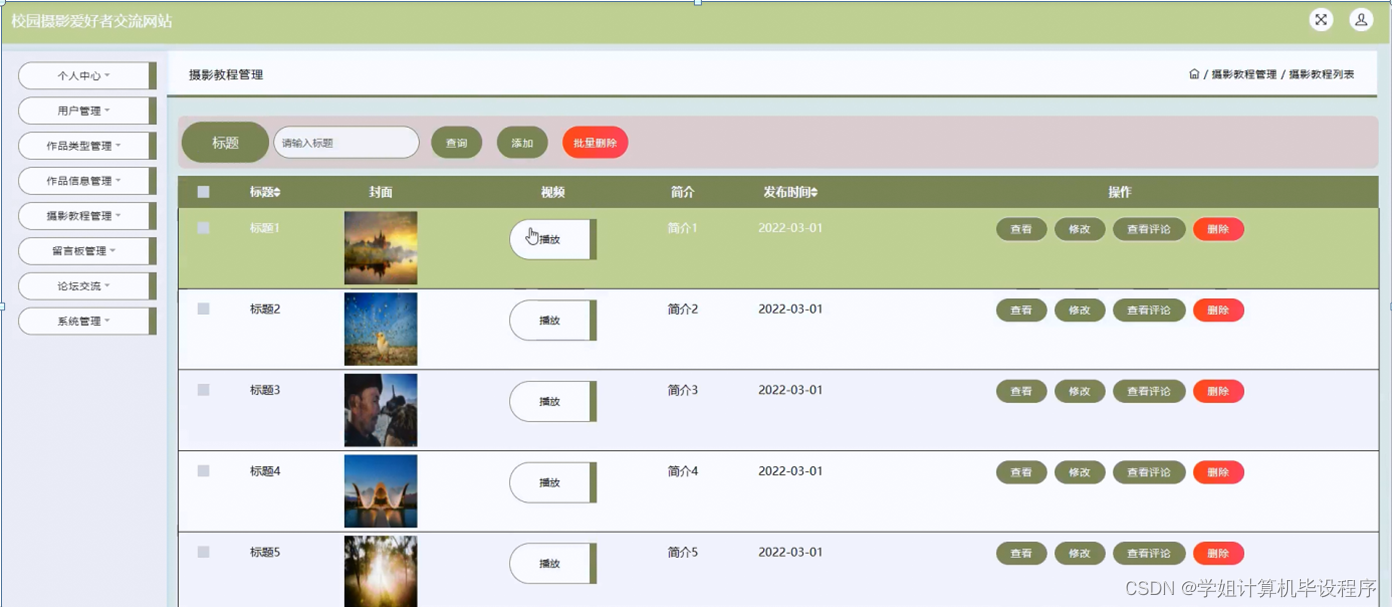Image resolution: width=1392 pixels, height=607 pixels.
Task: Open 标题3 photographer cover thumbnail
Action: point(380,410)
